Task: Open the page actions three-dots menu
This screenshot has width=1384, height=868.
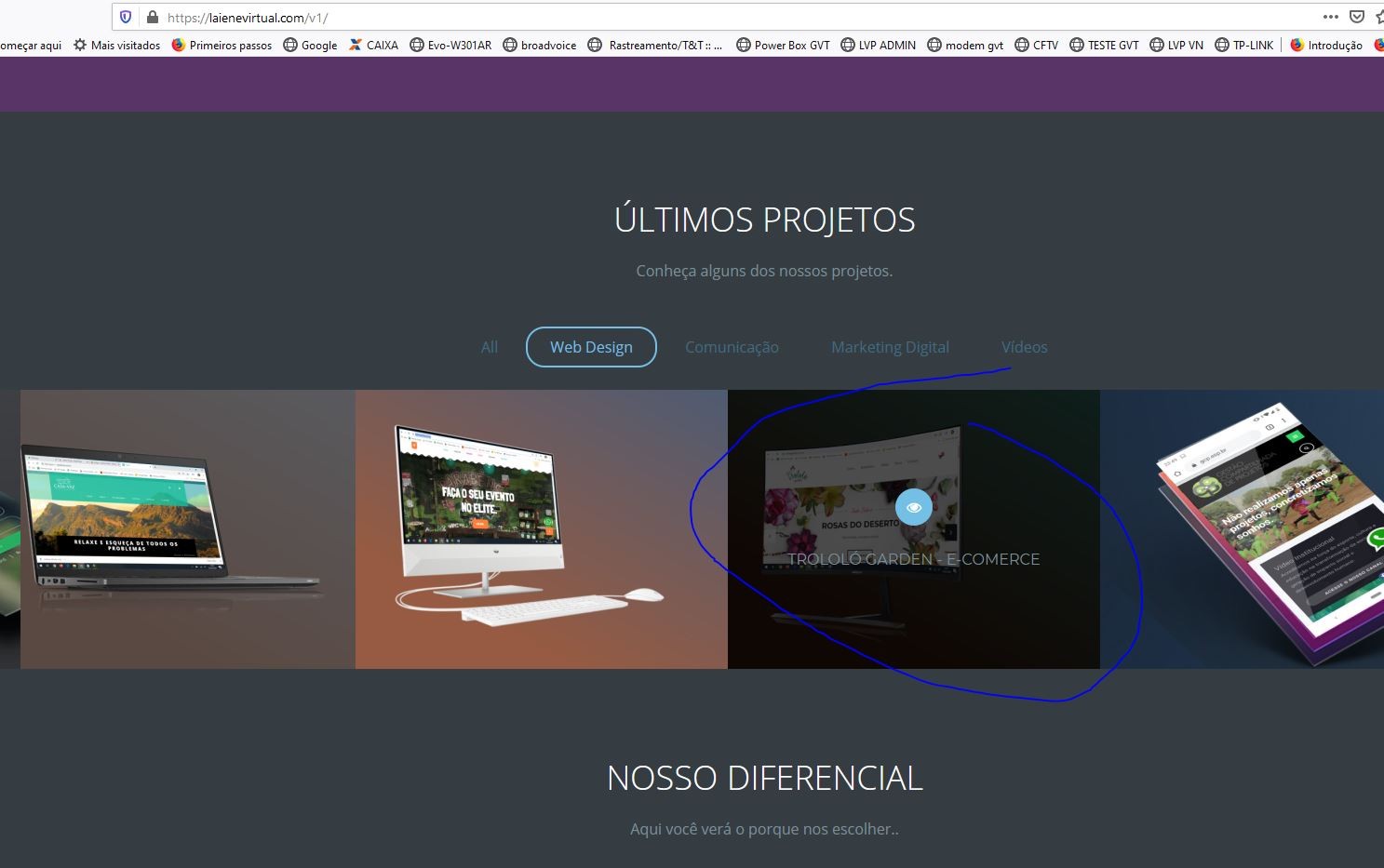Action: point(1331,17)
